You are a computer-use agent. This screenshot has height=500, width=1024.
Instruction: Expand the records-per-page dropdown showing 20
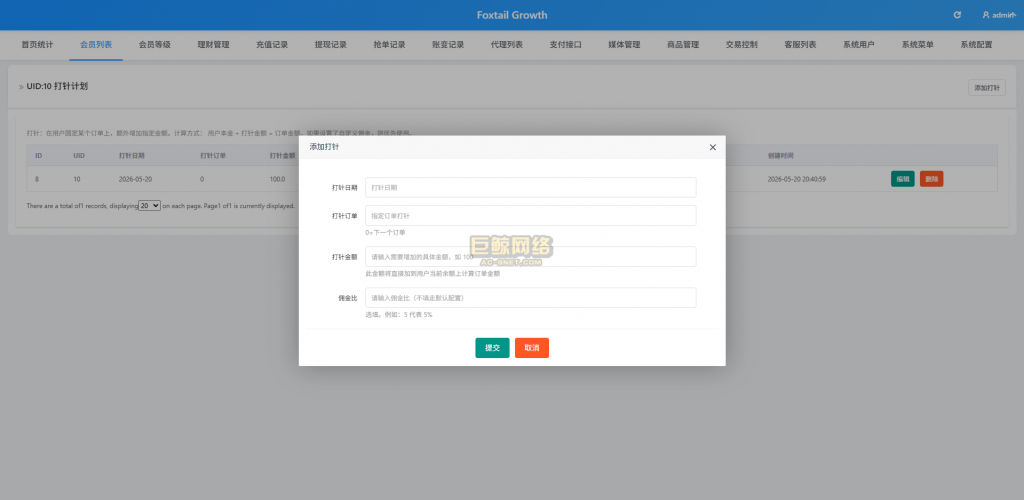pos(150,205)
